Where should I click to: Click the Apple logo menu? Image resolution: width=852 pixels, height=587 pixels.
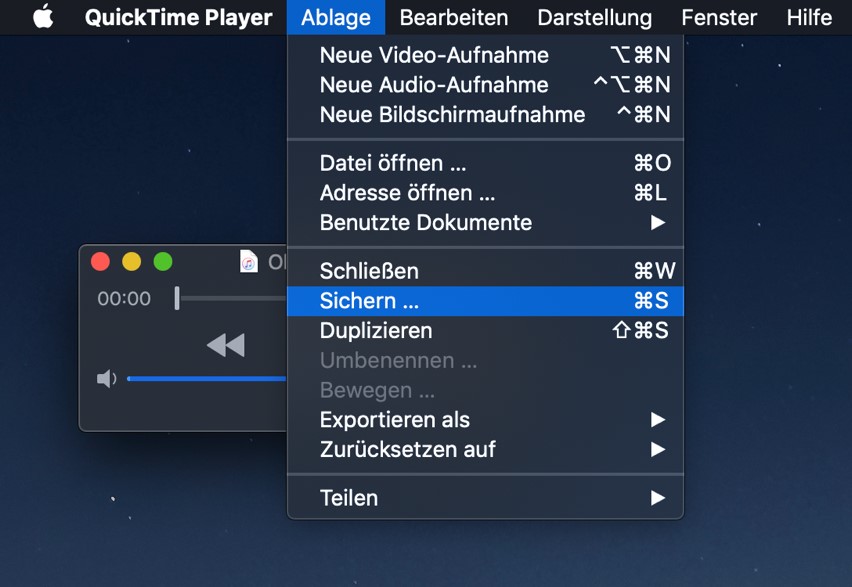pos(42,17)
